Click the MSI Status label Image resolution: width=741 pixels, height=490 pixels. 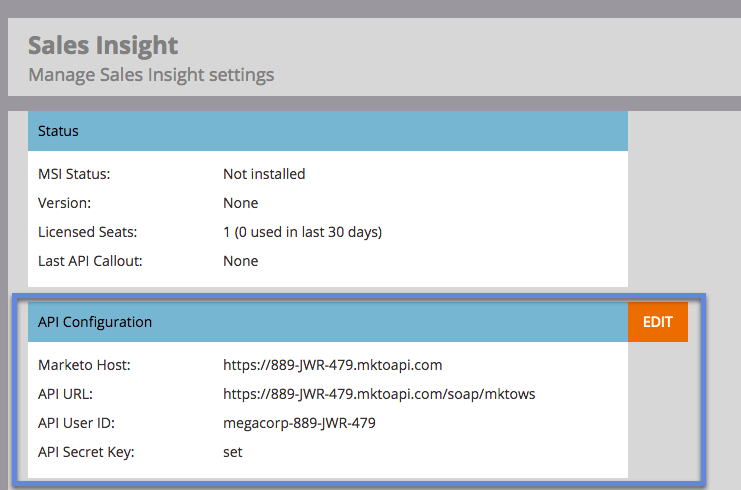pos(74,174)
